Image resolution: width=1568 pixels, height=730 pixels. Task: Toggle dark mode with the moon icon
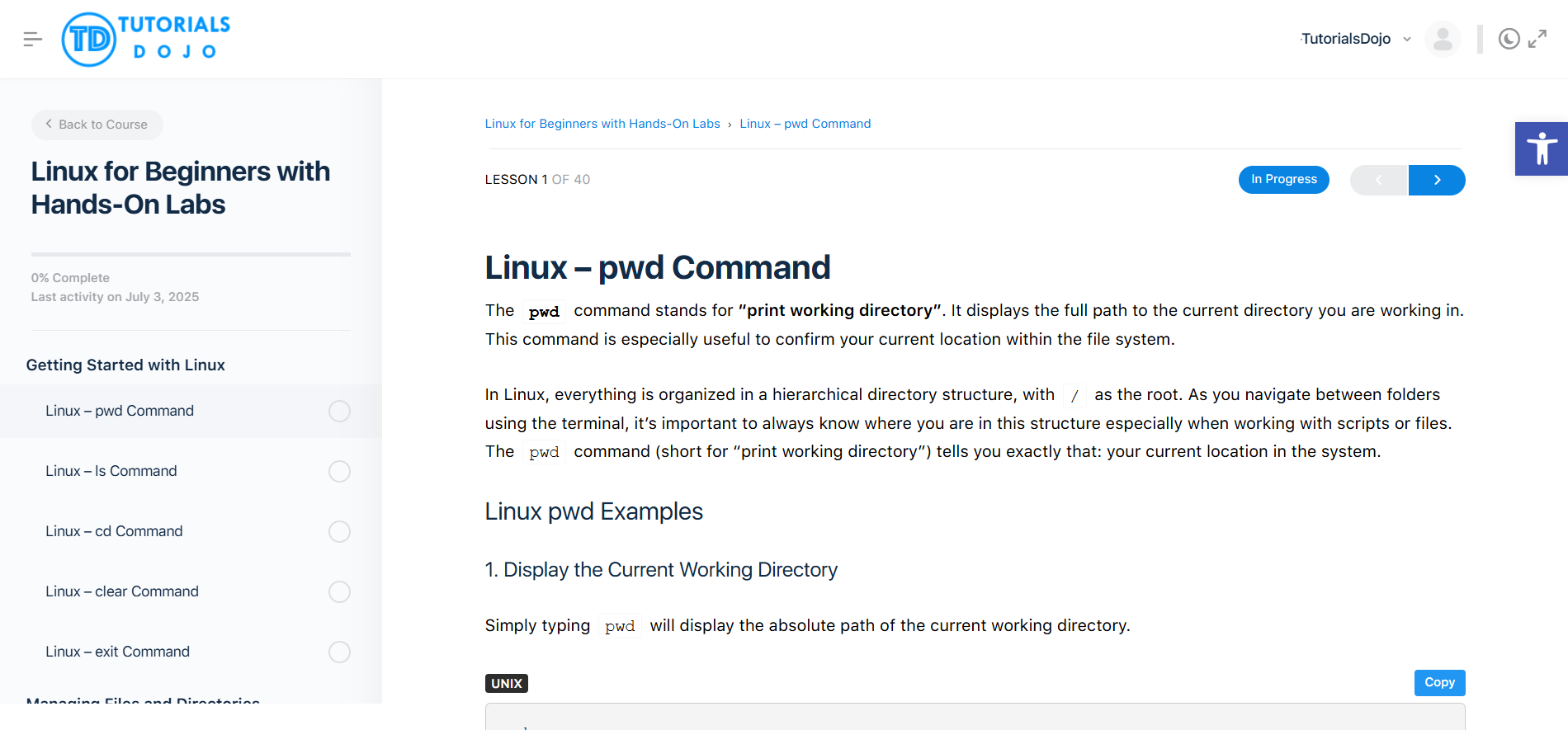click(x=1509, y=39)
